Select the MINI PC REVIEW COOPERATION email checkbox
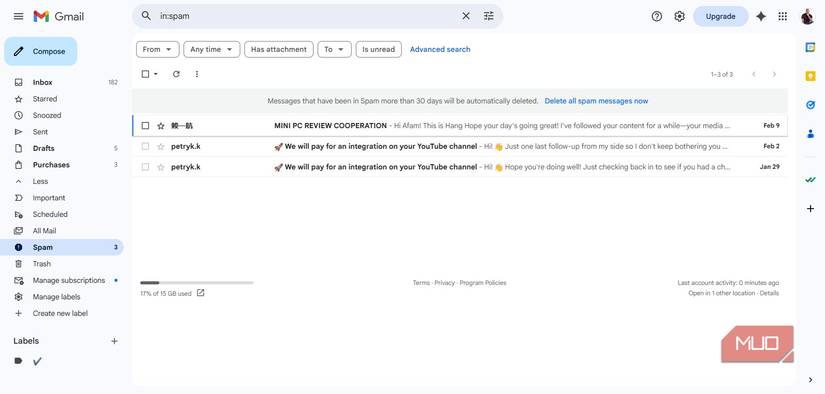The width and height of the screenshot is (825, 394). coord(145,126)
